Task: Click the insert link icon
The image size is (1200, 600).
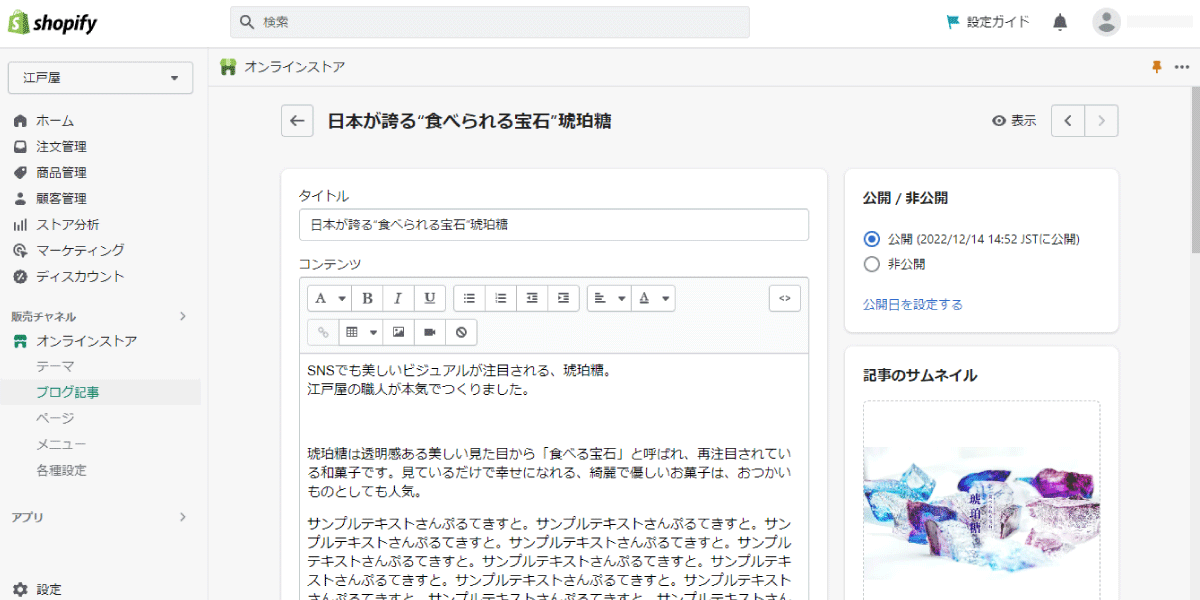Action: 323,331
